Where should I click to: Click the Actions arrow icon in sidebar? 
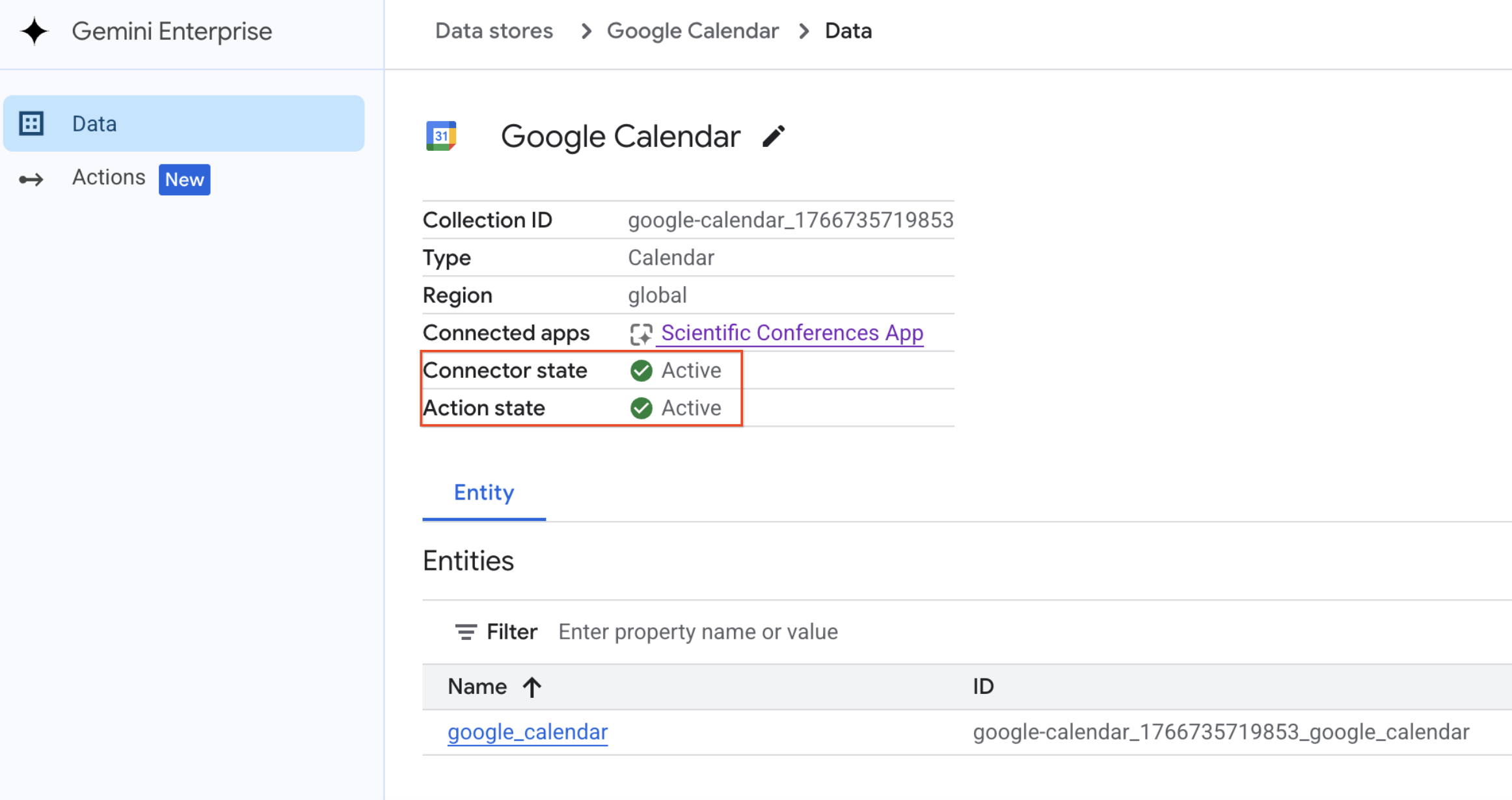31,180
